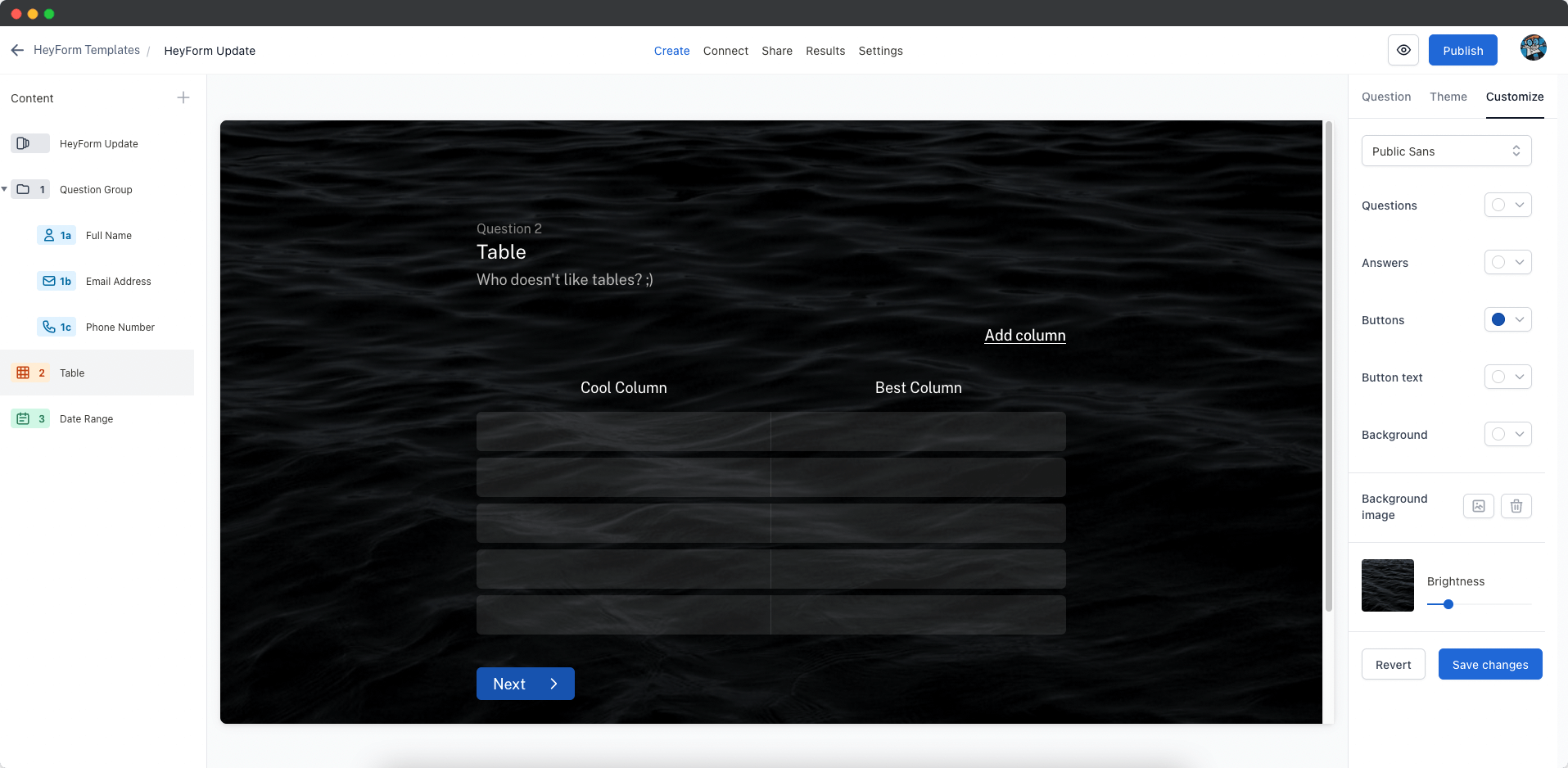The height and width of the screenshot is (768, 1568).
Task: Click the Table question title
Action: [x=501, y=251]
